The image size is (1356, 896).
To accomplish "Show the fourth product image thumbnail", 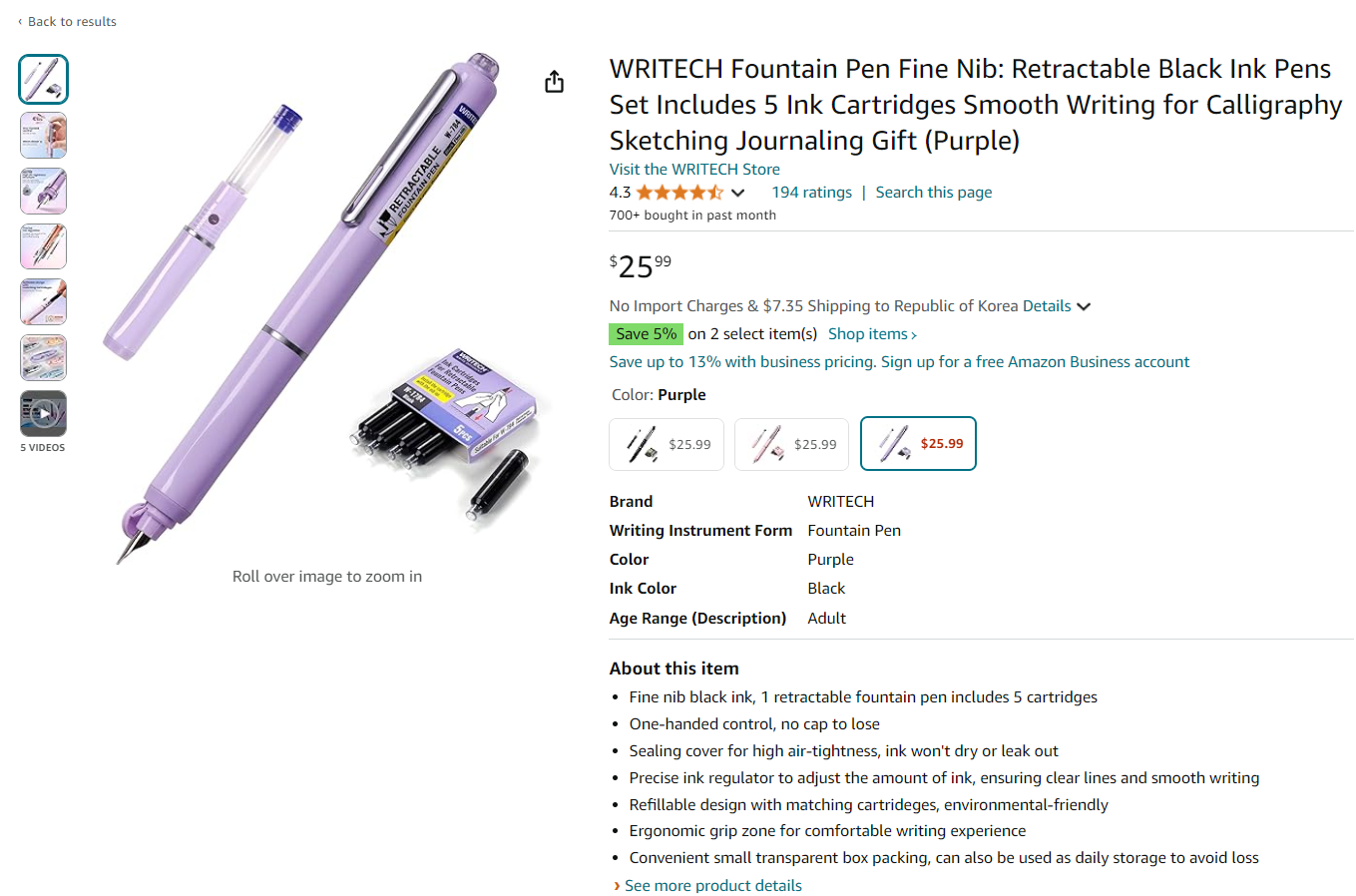I will [x=43, y=246].
